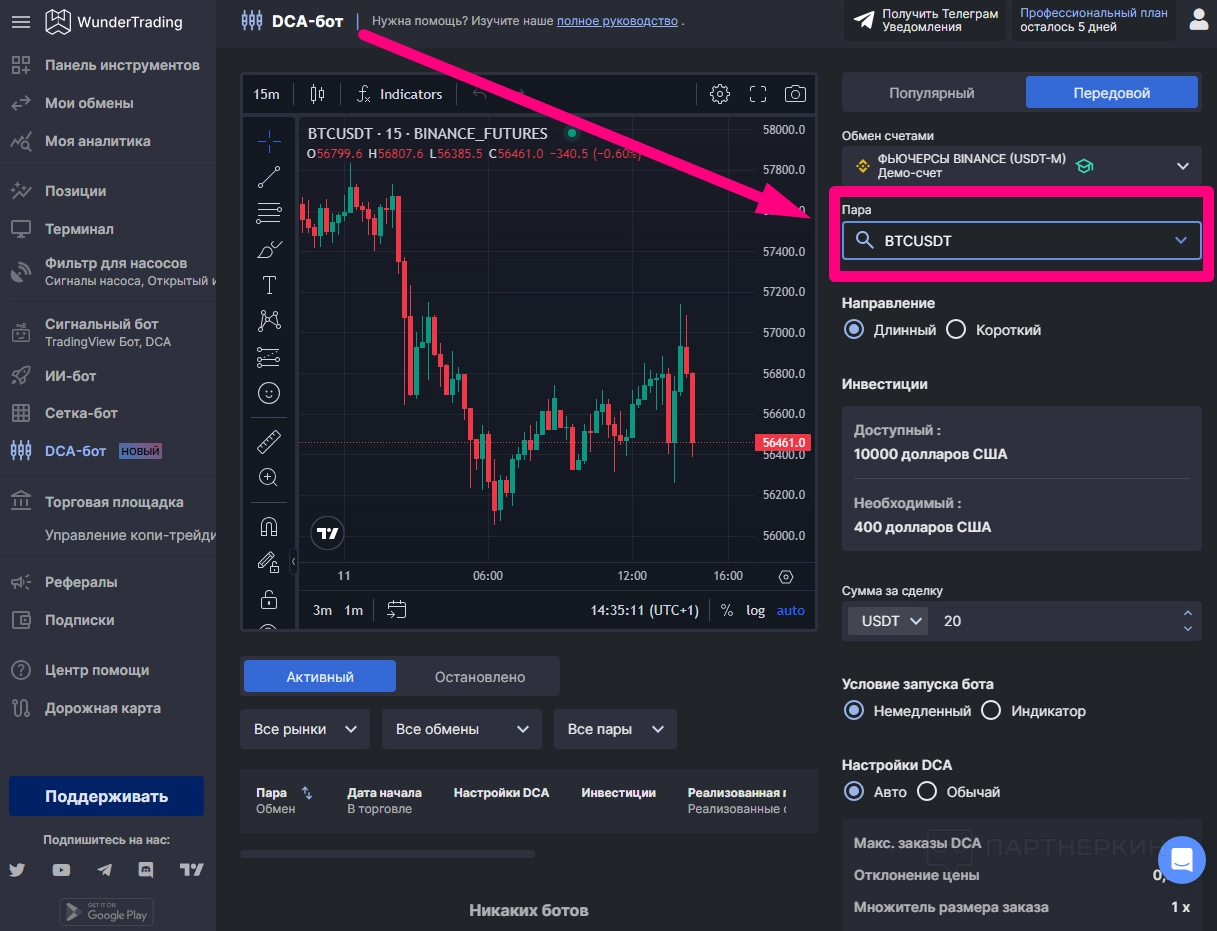This screenshot has height=931, width=1217.
Task: Switch the chart to fullscreen
Action: click(x=758, y=94)
